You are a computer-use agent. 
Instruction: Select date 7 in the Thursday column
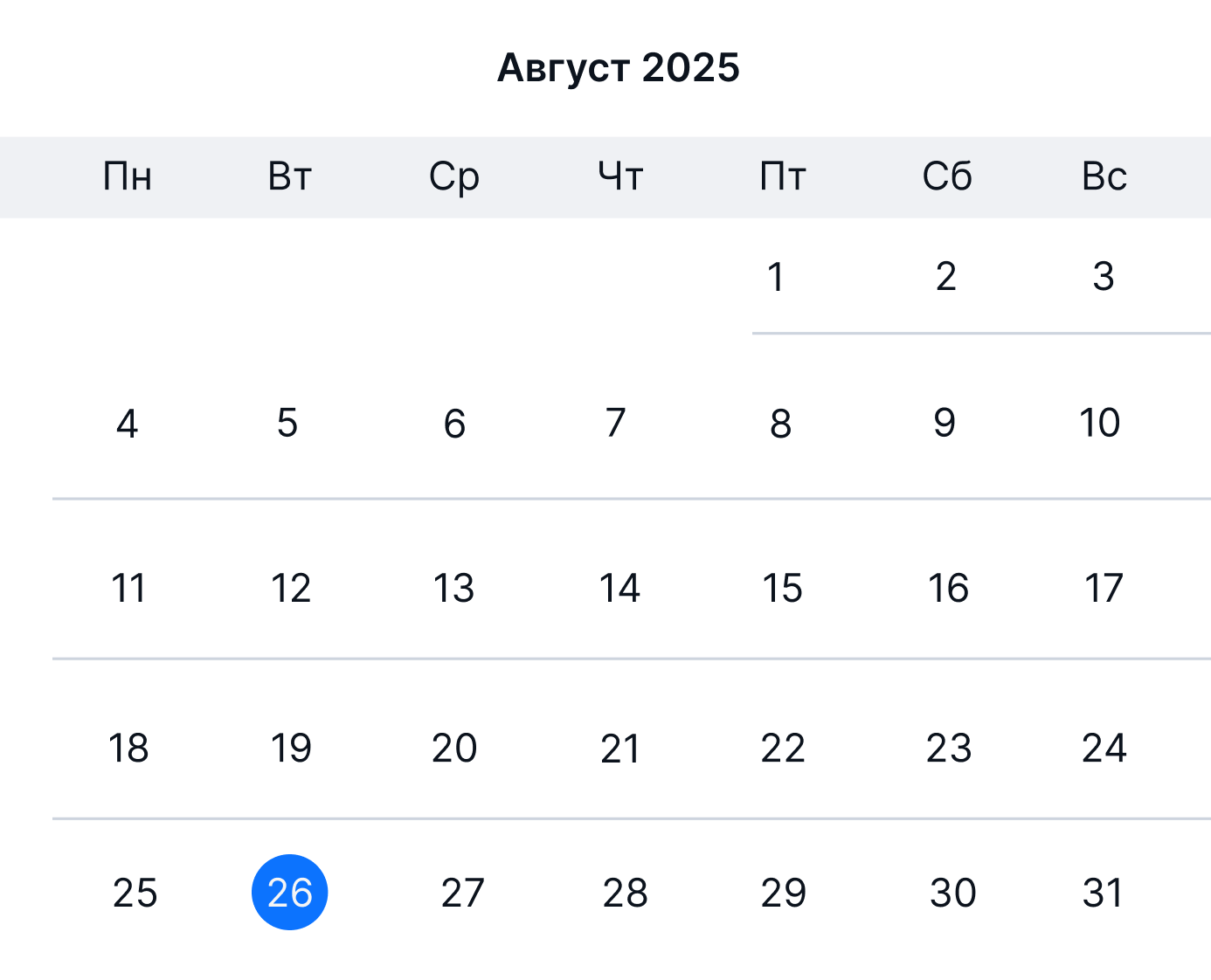coord(616,423)
